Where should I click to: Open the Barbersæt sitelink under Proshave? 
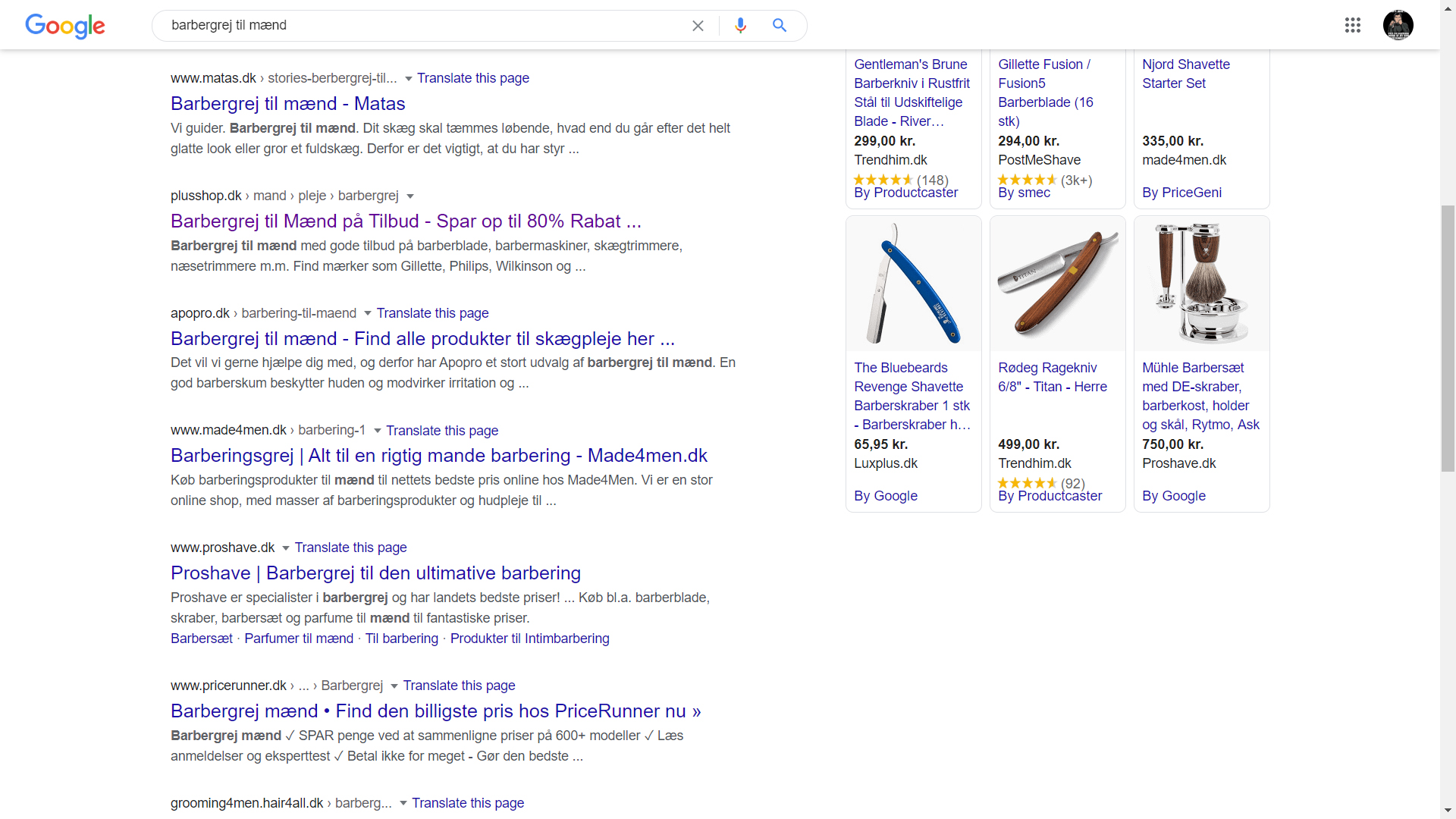tap(202, 639)
